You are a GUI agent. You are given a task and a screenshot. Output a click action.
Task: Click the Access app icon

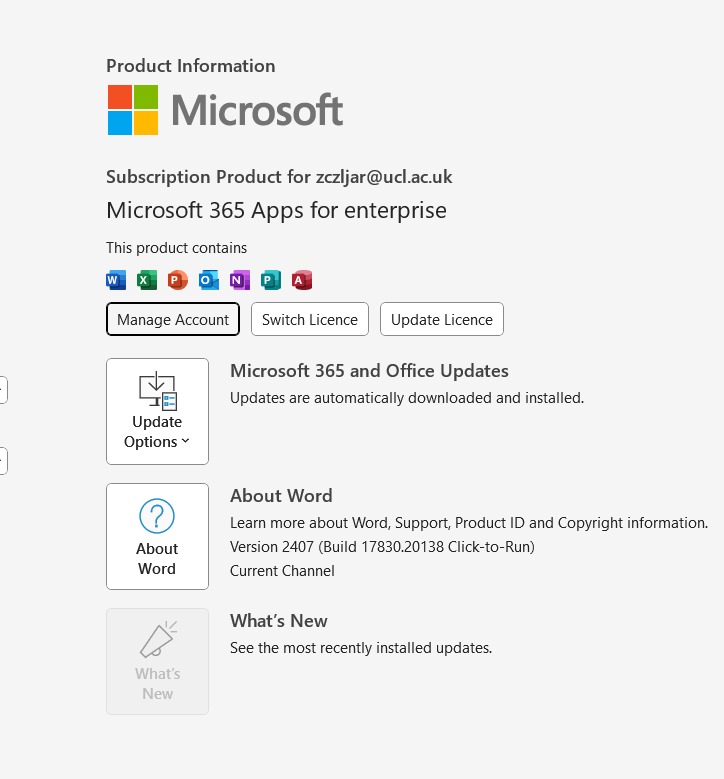302,280
